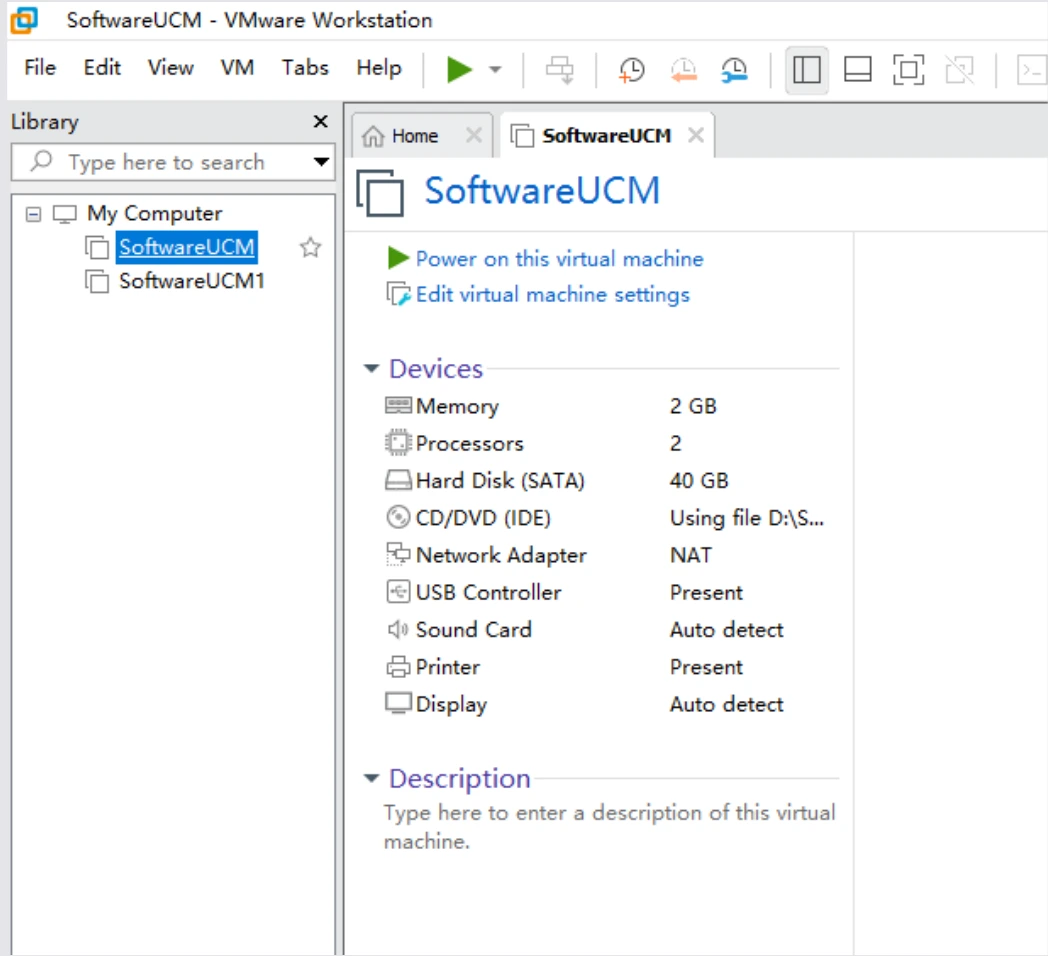The height and width of the screenshot is (956, 1048).
Task: Mark SoftwareUCM as favorite with star
Action: point(310,247)
